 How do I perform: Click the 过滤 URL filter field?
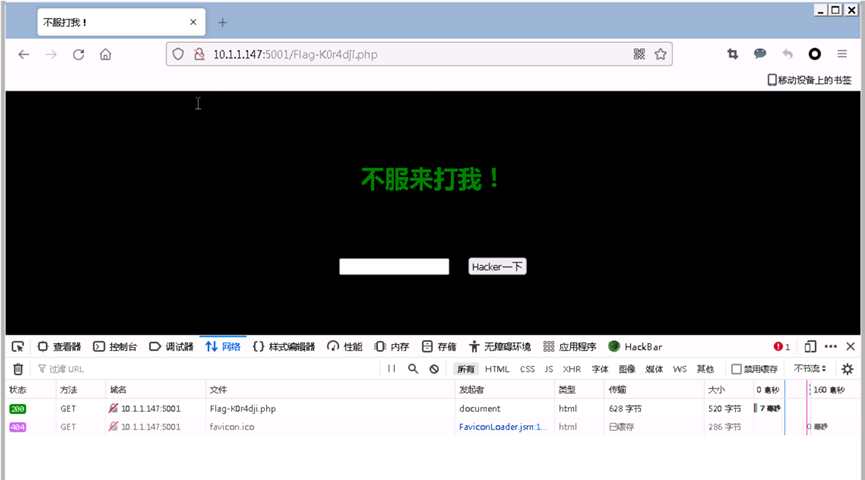click(x=209, y=369)
